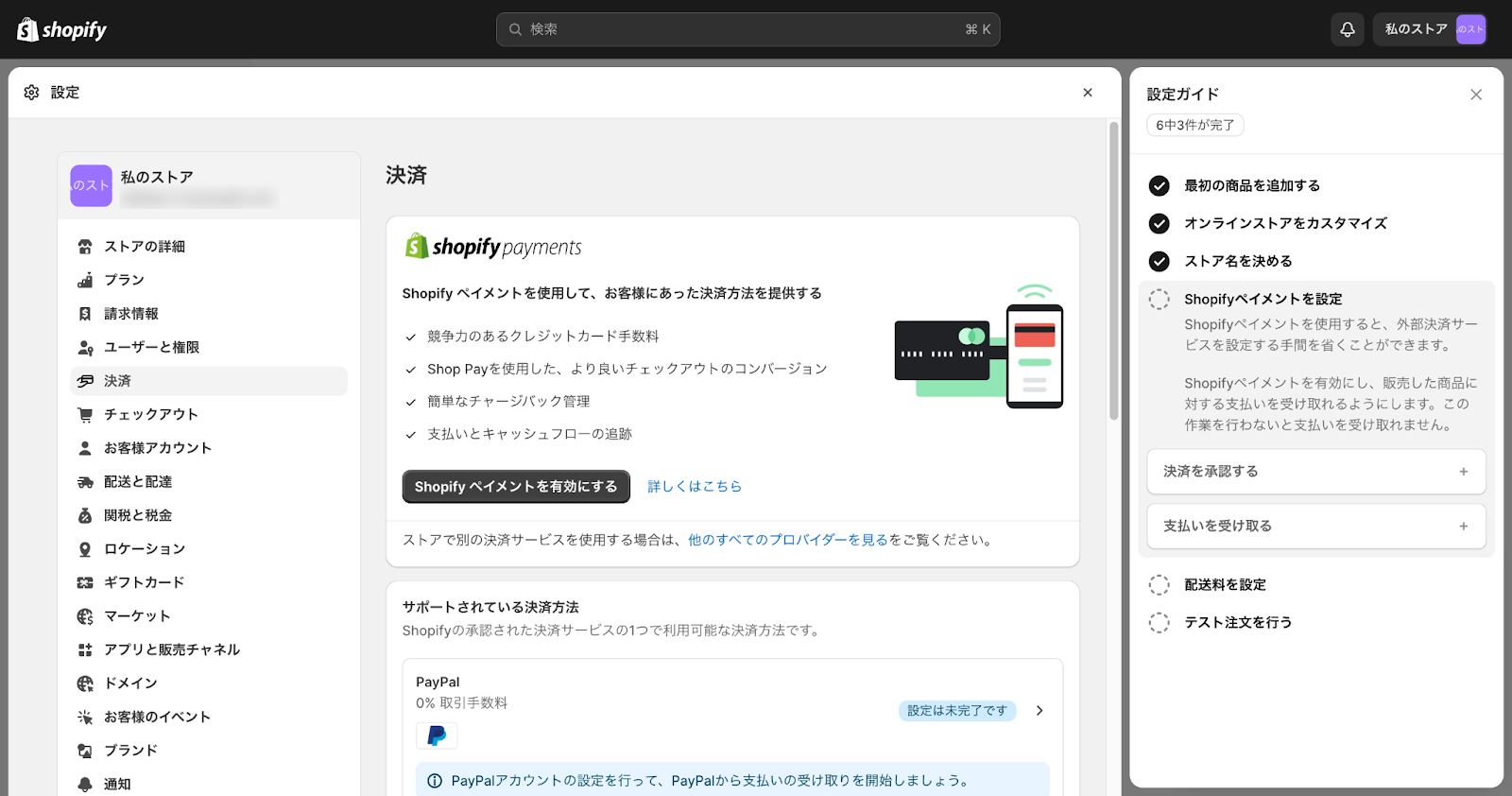Click the settings page vertical scrollbar
The width and height of the screenshot is (1512, 796).
click(1114, 270)
